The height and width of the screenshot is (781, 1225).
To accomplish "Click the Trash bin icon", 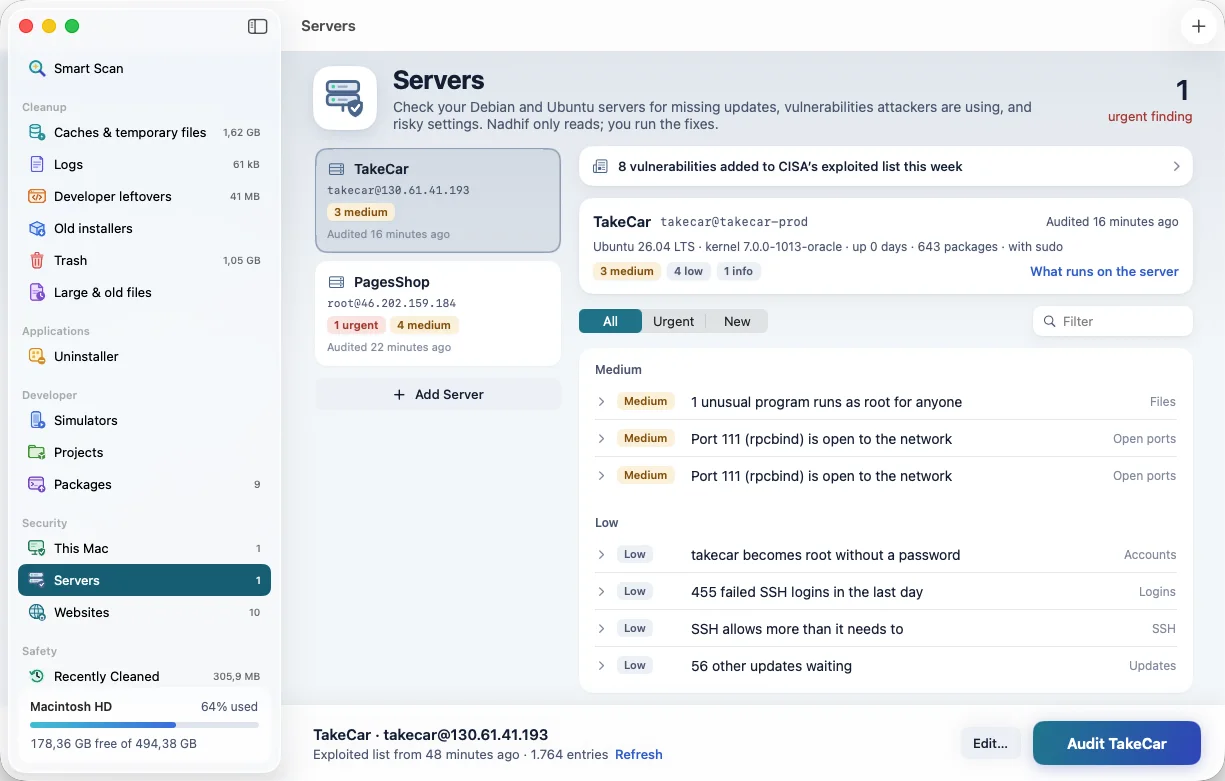I will [37, 260].
